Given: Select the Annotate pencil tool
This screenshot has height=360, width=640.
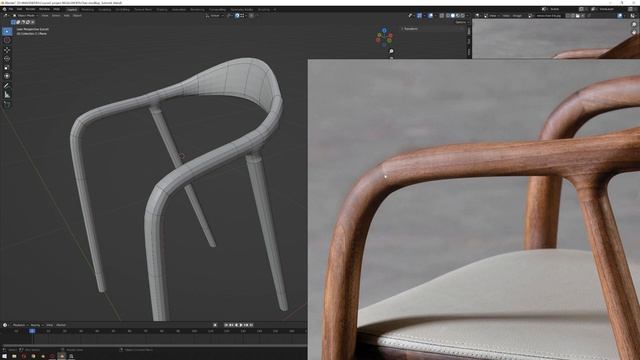Looking at the screenshot, I should click(x=7, y=86).
